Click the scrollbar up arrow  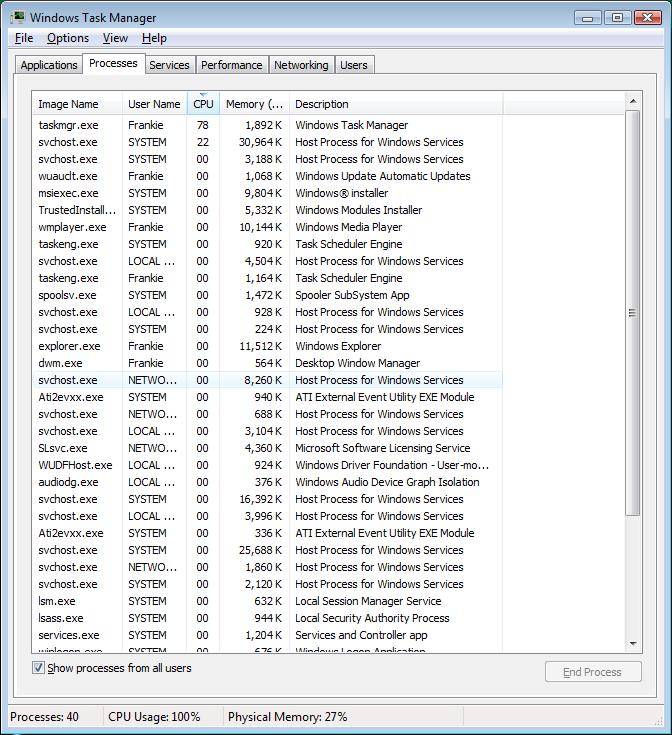tap(633, 101)
